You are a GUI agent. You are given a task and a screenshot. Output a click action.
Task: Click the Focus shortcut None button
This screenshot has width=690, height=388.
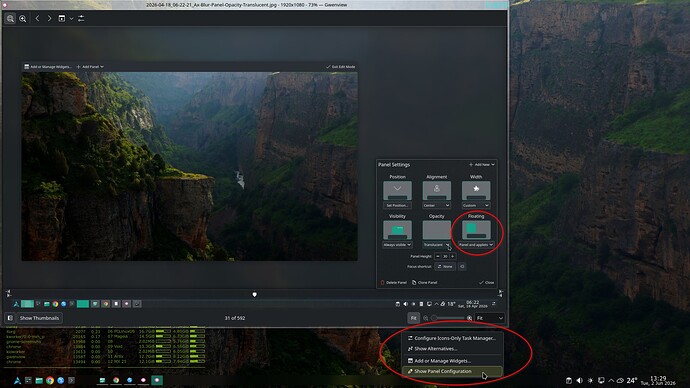(445, 267)
